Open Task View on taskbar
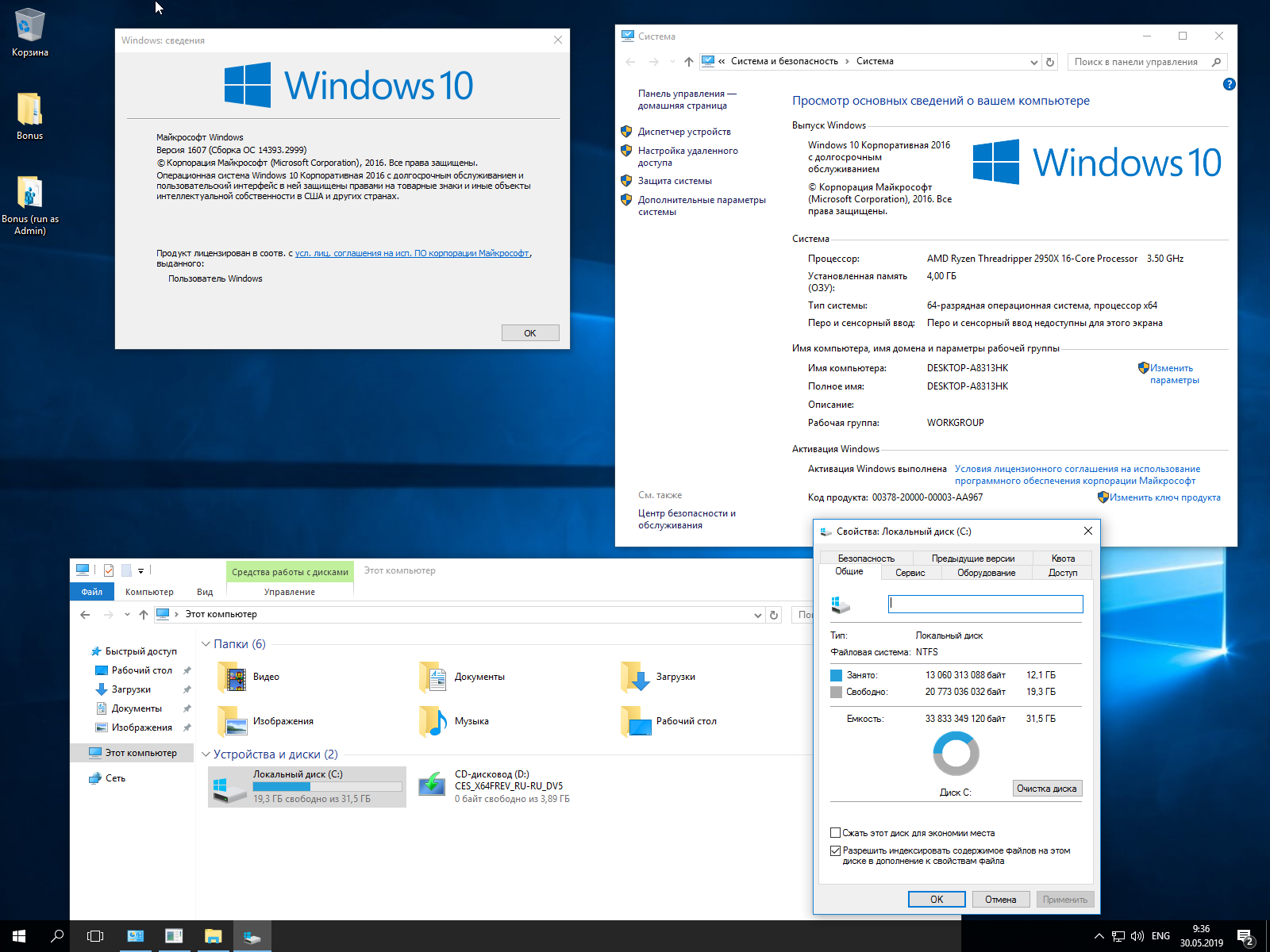 tap(95, 936)
